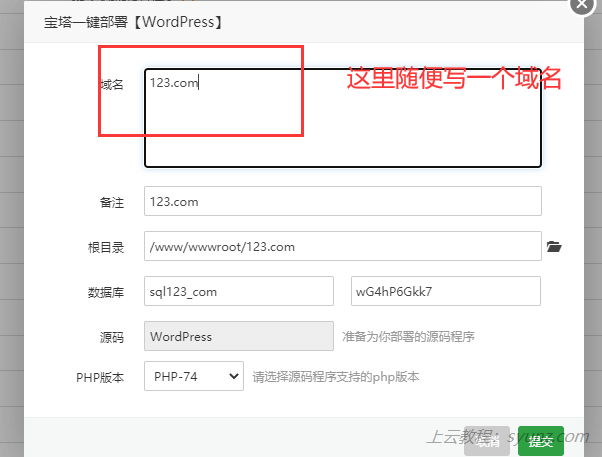Image resolution: width=602 pixels, height=457 pixels.
Task: Open folder browser icon beside root directory
Action: tap(554, 247)
